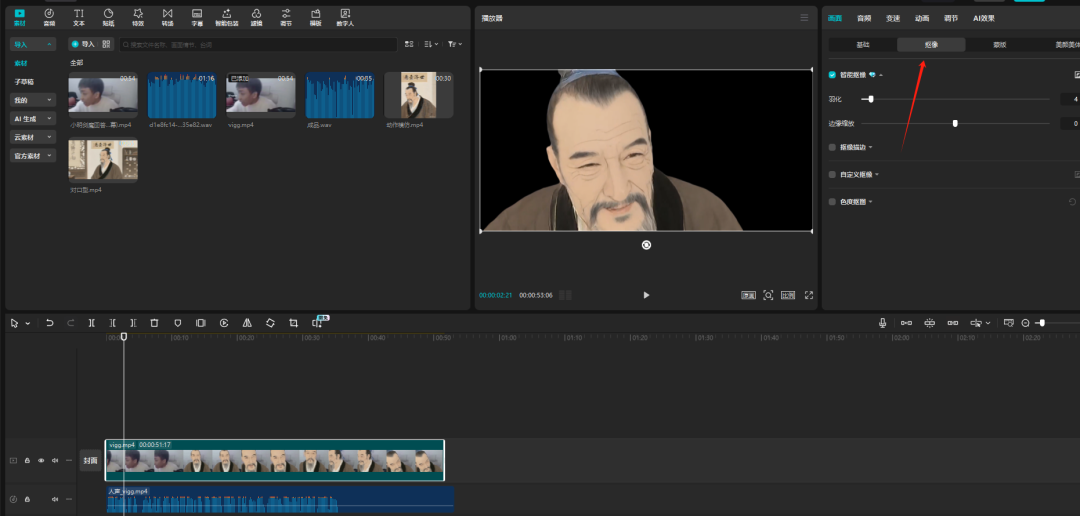Screen dimensions: 1080x516
Task: Enter fullscreen preview in the player
Action: (x=809, y=295)
